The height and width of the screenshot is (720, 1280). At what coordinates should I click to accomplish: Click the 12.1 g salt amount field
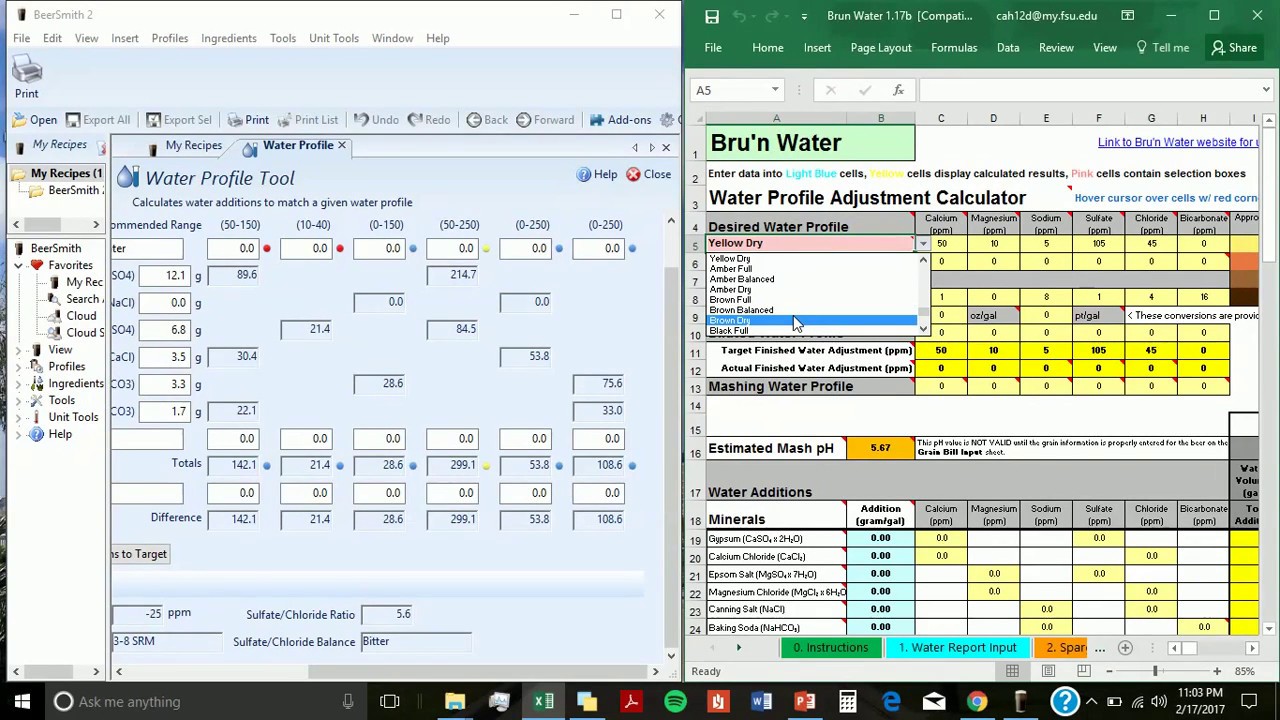162,275
